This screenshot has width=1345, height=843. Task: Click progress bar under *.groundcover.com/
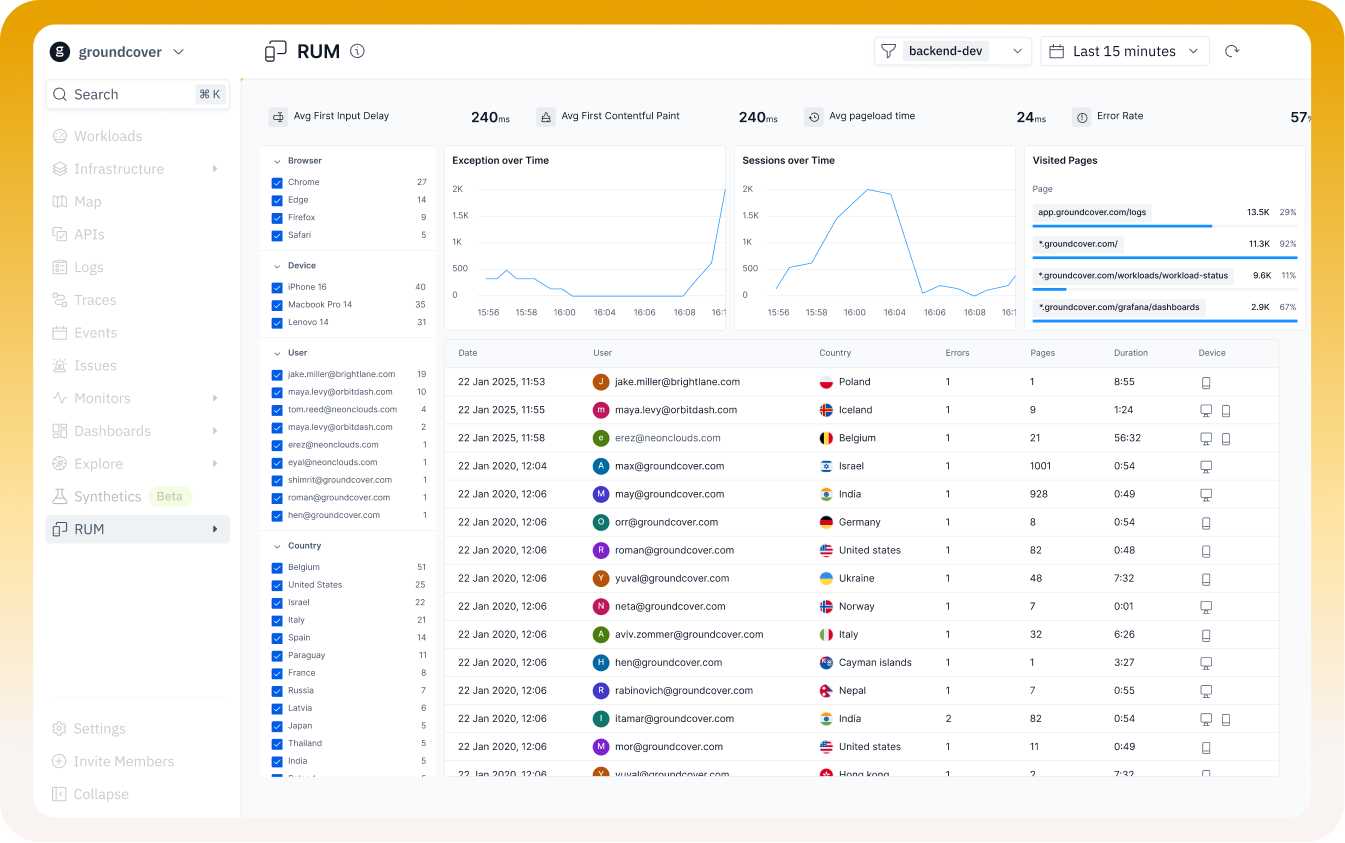coord(1165,257)
